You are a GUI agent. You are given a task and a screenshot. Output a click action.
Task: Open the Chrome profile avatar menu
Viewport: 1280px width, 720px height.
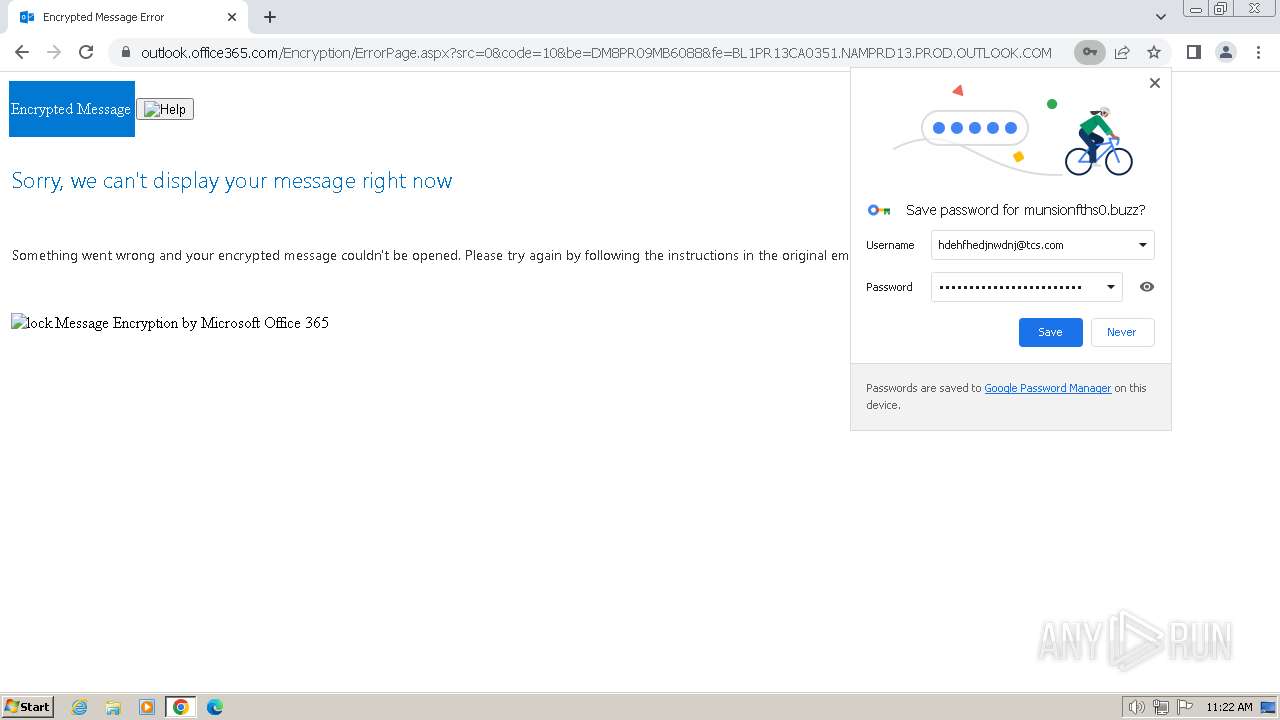point(1226,52)
